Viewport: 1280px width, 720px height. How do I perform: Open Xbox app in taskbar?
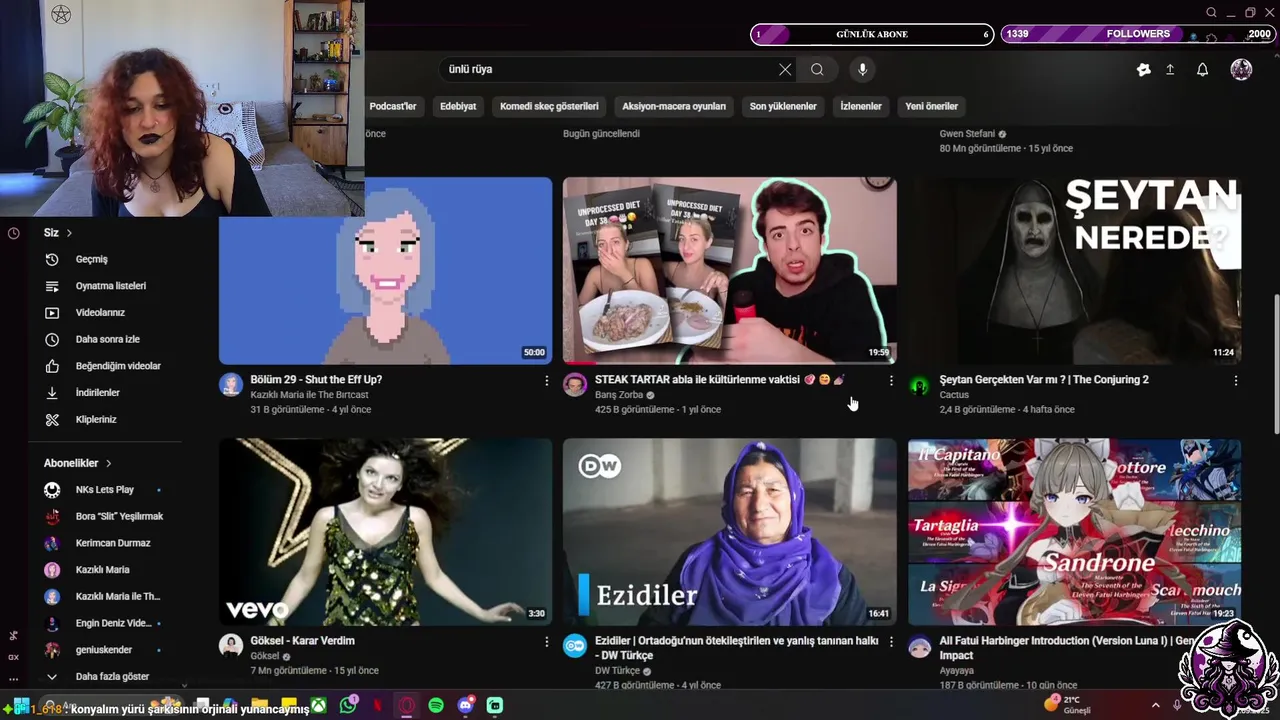coord(317,705)
